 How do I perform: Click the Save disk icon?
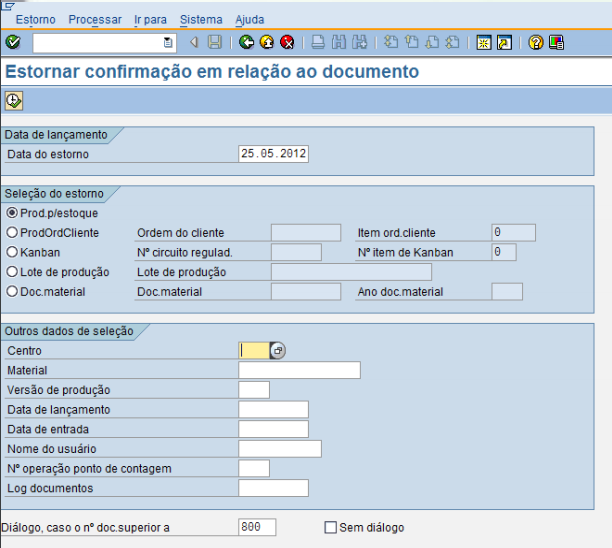214,42
